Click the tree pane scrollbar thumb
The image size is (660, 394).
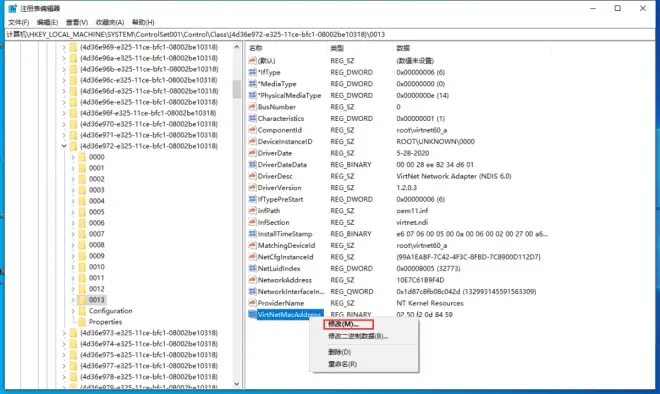point(237,89)
